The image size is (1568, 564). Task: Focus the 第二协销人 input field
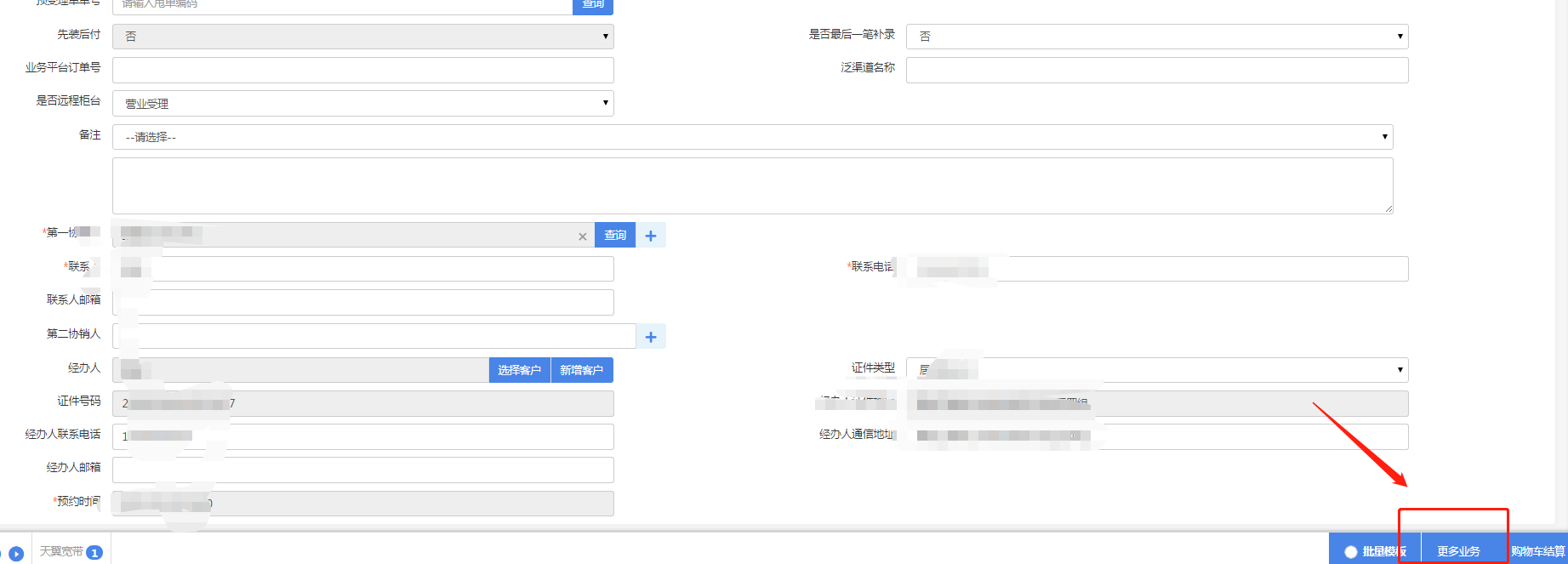pyautogui.click(x=374, y=336)
